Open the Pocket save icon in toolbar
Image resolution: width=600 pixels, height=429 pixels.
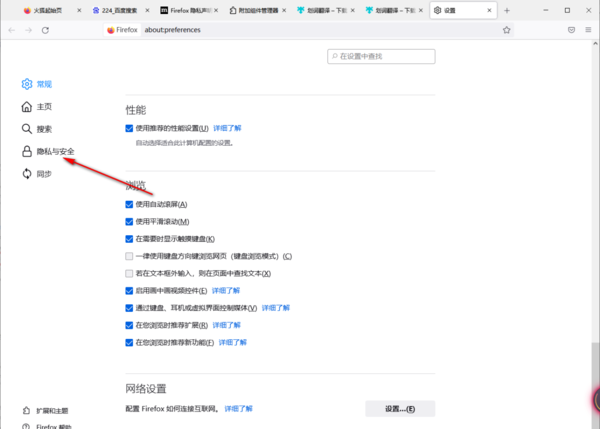[x=571, y=30]
